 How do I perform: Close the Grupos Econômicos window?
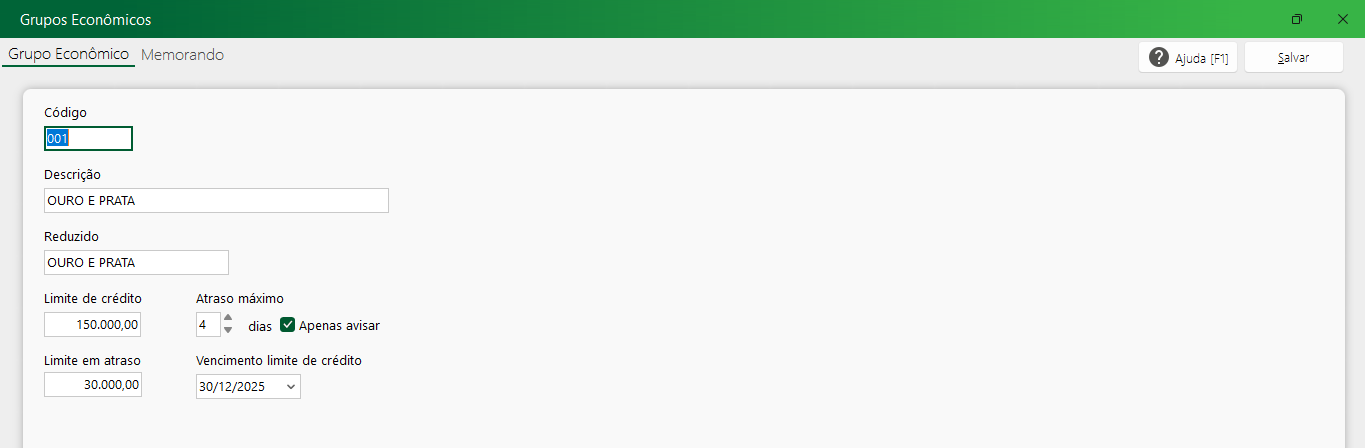(x=1343, y=19)
